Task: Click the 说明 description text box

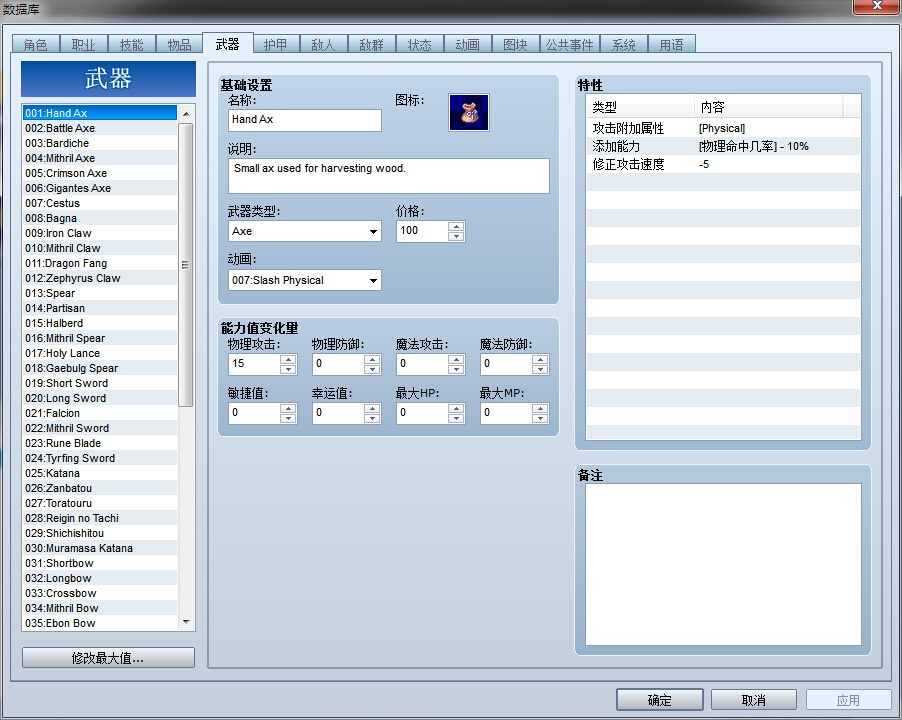Action: pyautogui.click(x=389, y=176)
